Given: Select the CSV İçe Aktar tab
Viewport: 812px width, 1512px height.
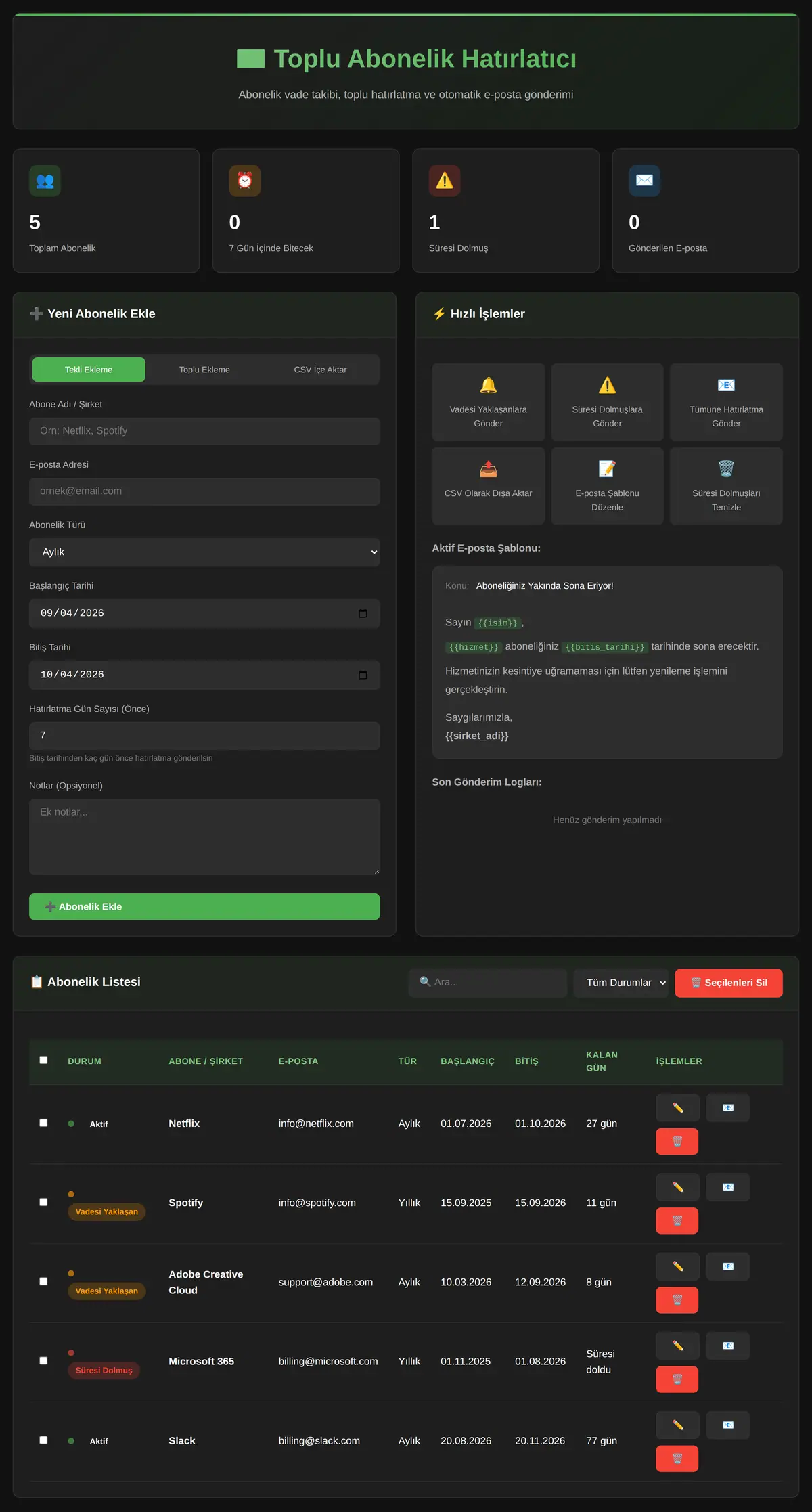Looking at the screenshot, I should point(320,370).
